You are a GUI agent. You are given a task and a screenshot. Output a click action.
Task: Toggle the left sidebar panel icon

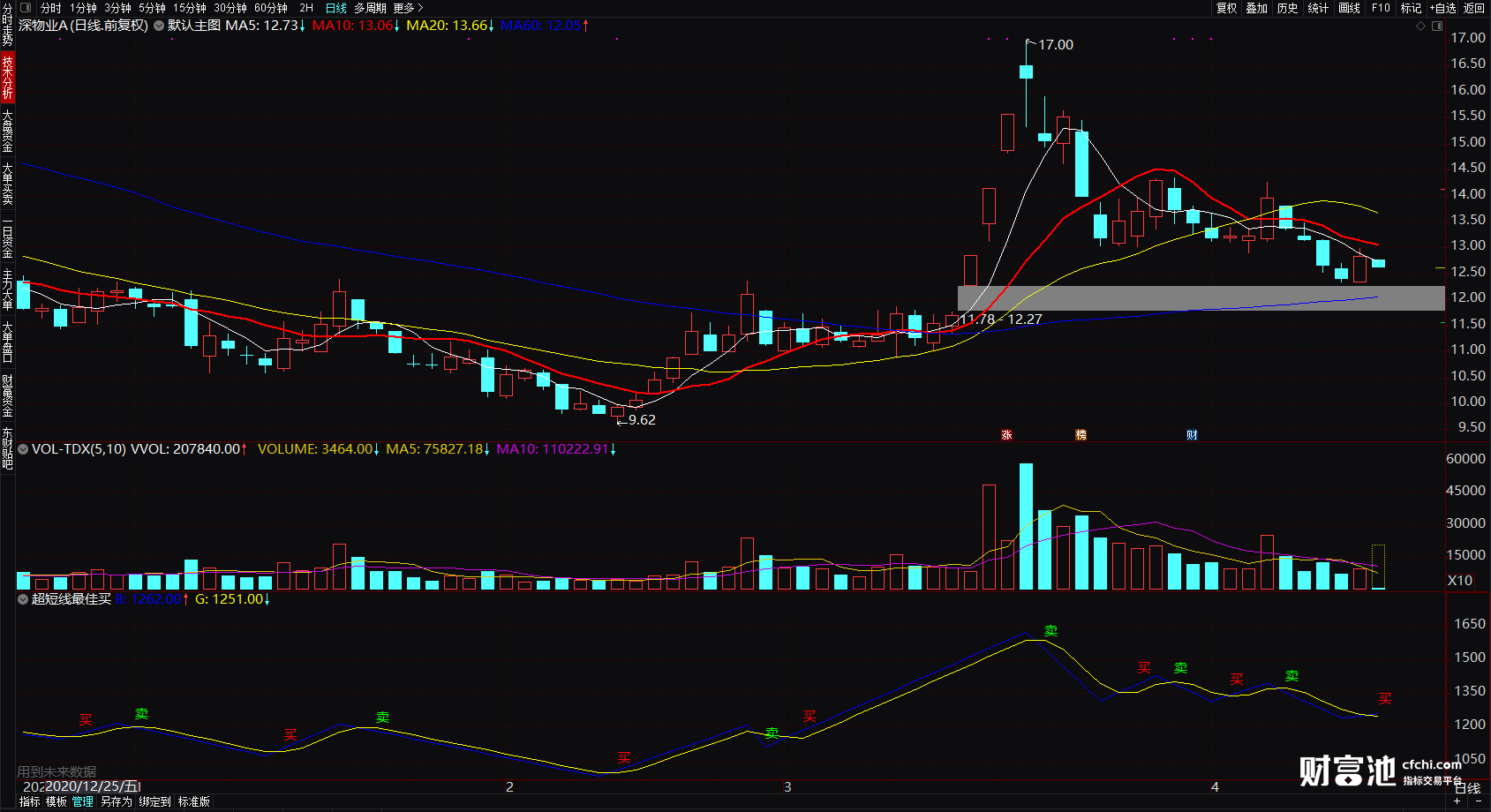(25, 8)
